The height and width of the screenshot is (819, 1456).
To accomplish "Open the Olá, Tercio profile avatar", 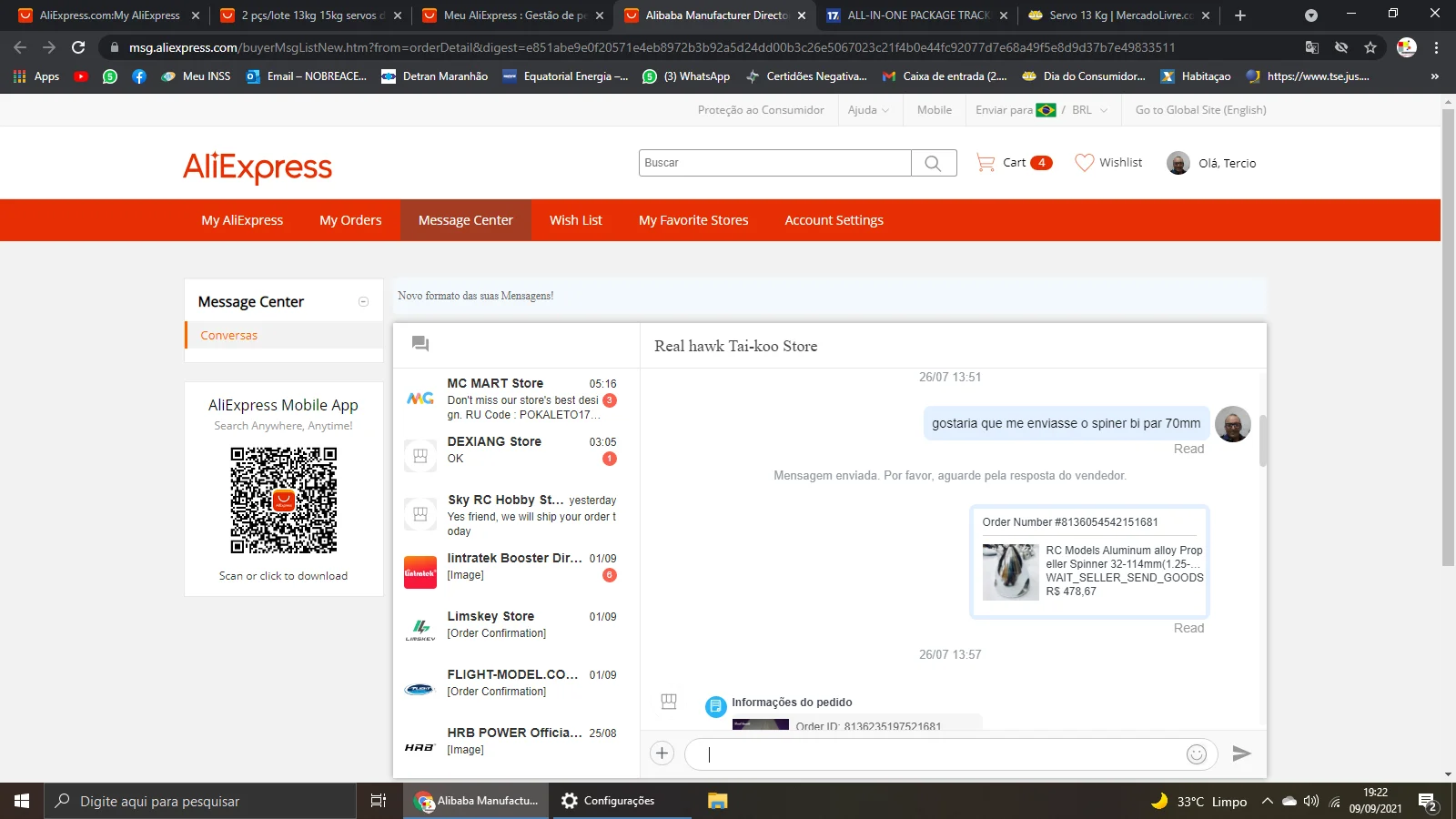I will tap(1178, 163).
